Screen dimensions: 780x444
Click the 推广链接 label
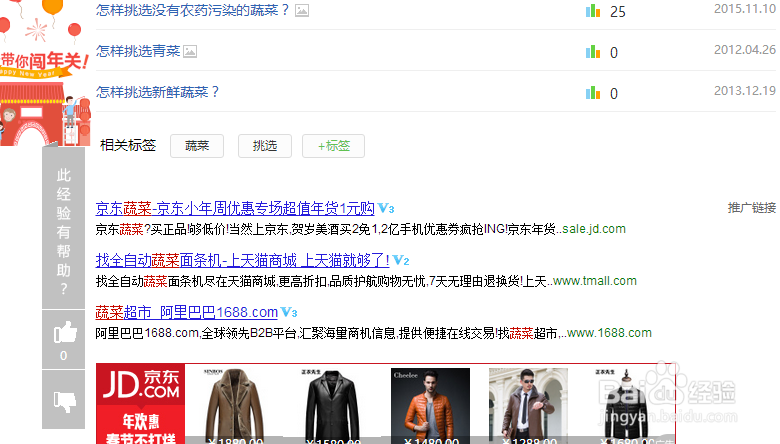click(x=752, y=208)
